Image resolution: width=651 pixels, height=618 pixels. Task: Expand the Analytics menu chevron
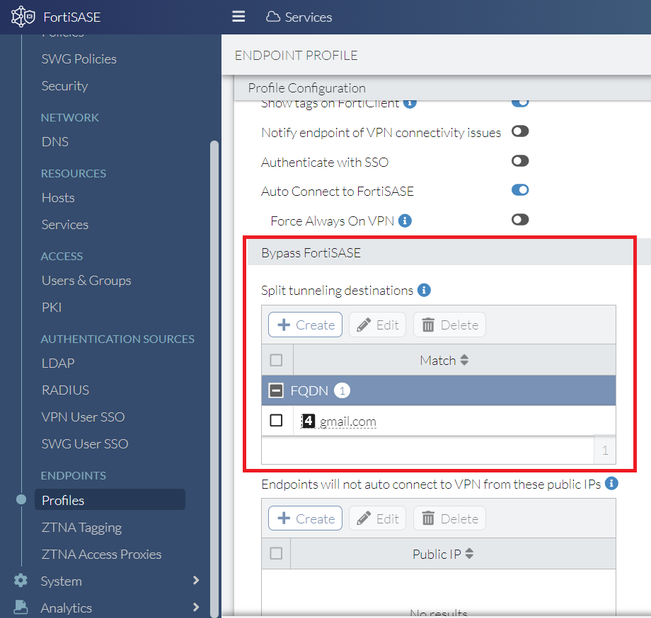coord(196,607)
